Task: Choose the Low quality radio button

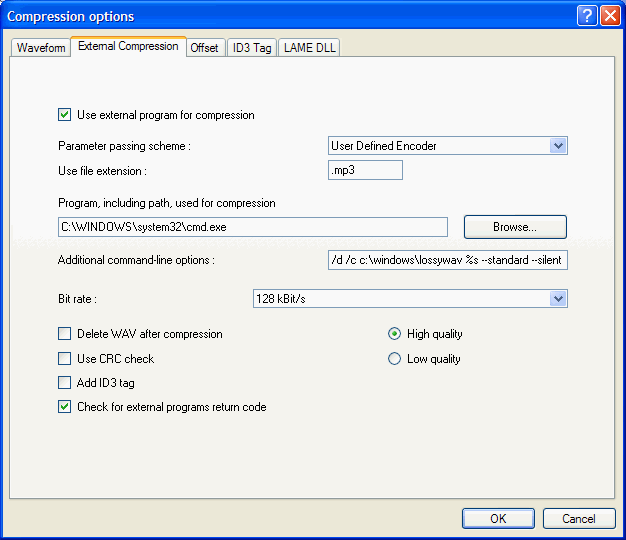Action: coord(395,358)
